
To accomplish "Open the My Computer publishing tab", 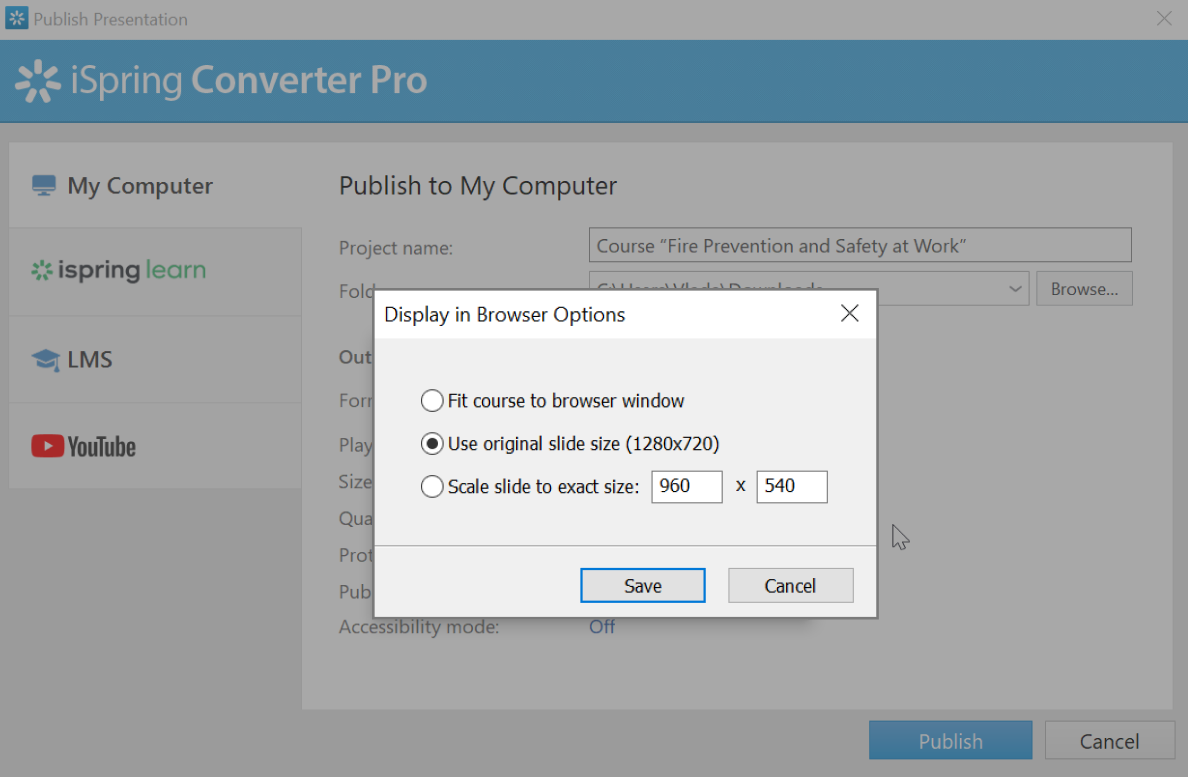I will point(155,186).
